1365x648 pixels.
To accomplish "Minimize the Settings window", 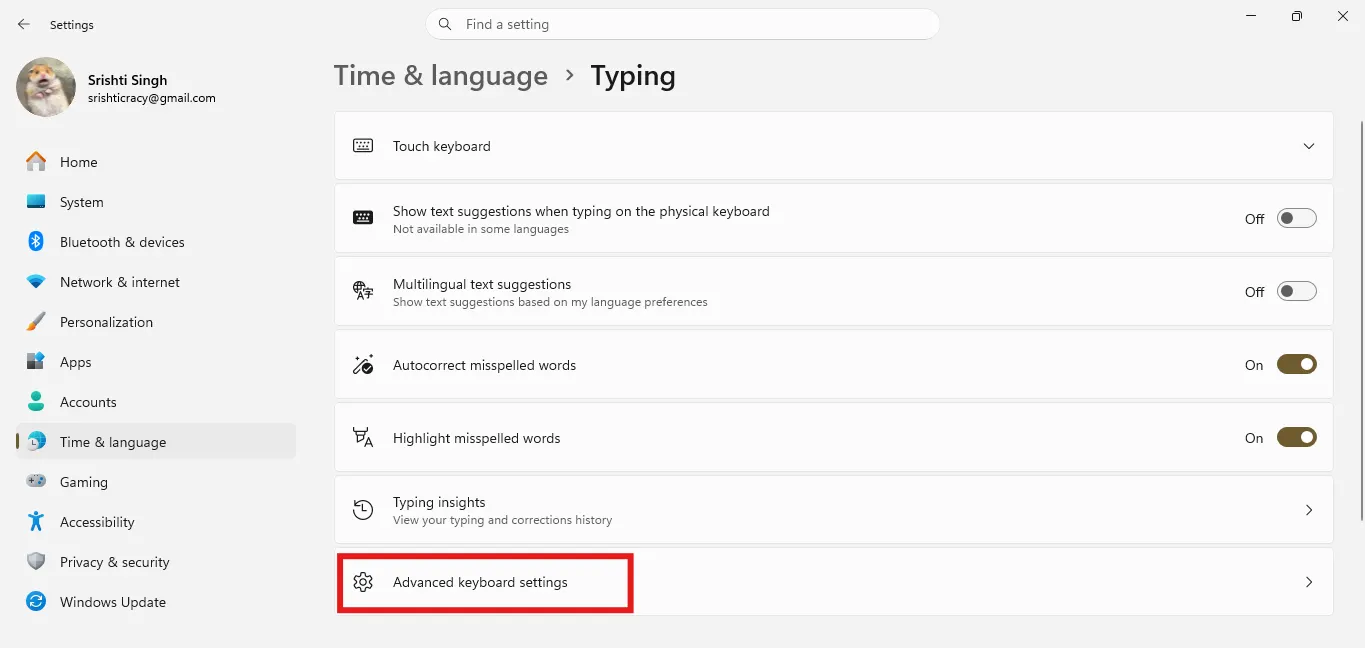I will coord(1251,16).
